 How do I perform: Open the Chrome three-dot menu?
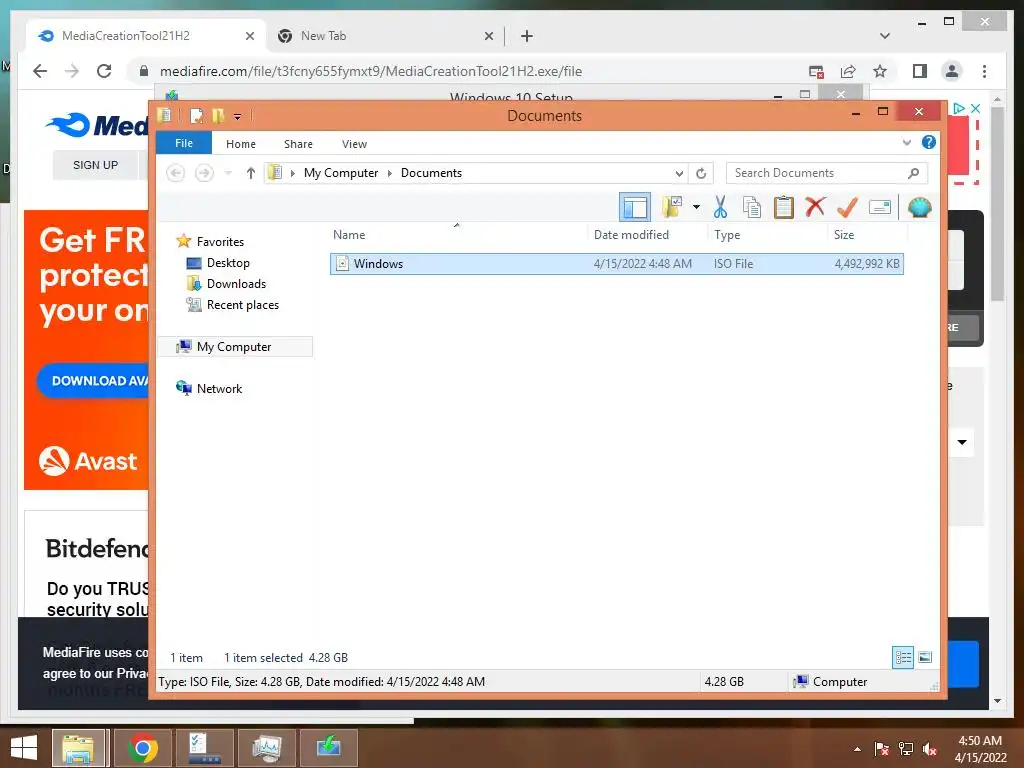tap(984, 71)
